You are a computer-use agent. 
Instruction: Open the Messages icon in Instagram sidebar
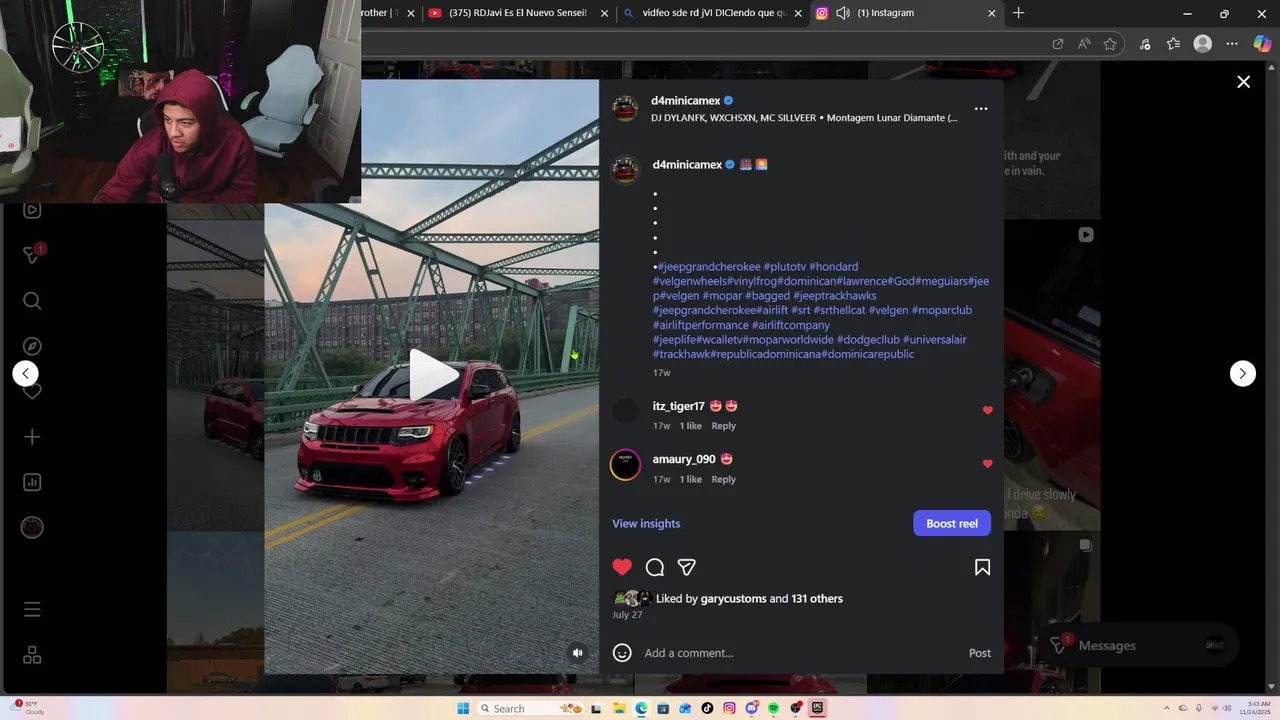click(x=32, y=255)
